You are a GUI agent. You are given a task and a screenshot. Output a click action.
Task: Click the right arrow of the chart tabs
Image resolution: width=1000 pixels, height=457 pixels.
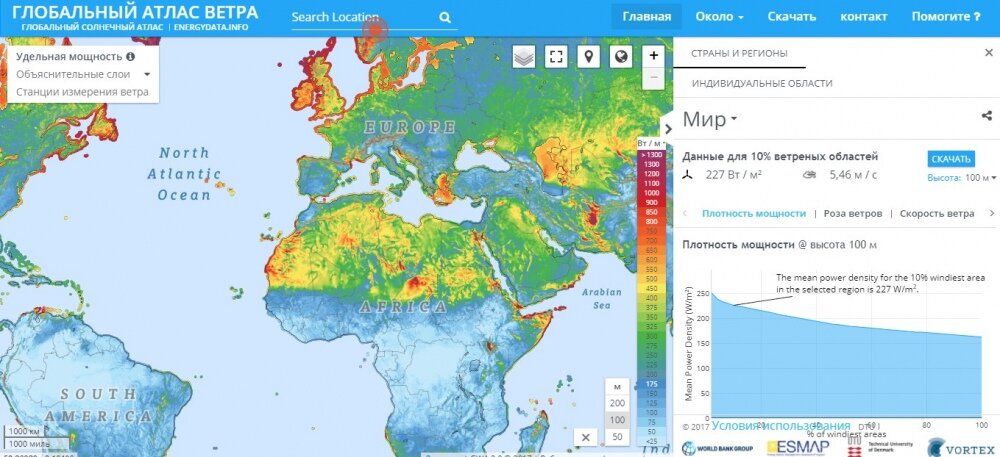(991, 214)
